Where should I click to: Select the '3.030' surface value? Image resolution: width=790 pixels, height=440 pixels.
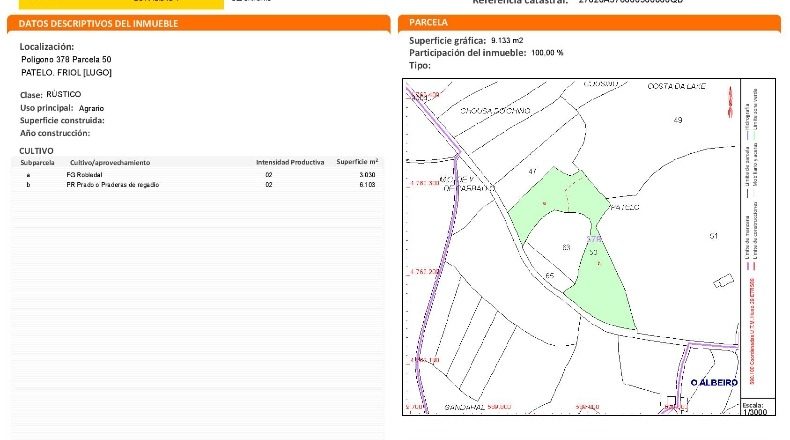pyautogui.click(x=367, y=175)
